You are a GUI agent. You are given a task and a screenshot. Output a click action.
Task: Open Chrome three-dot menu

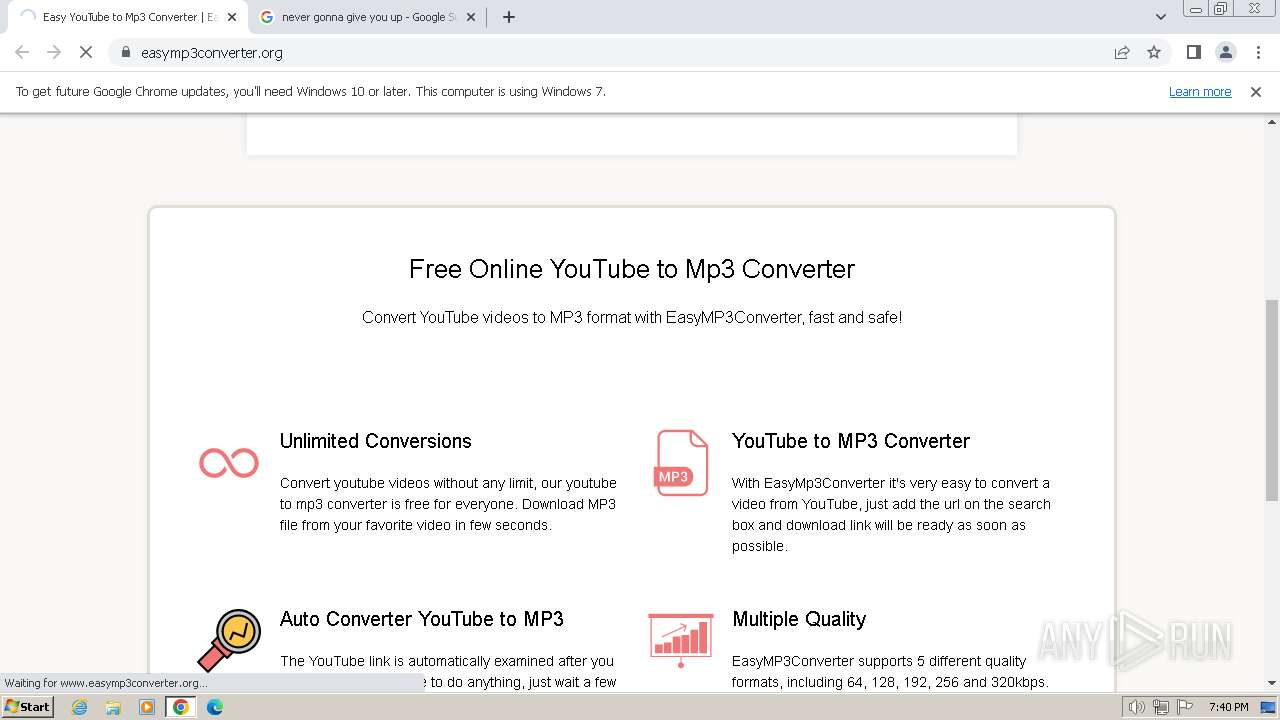(x=1259, y=52)
